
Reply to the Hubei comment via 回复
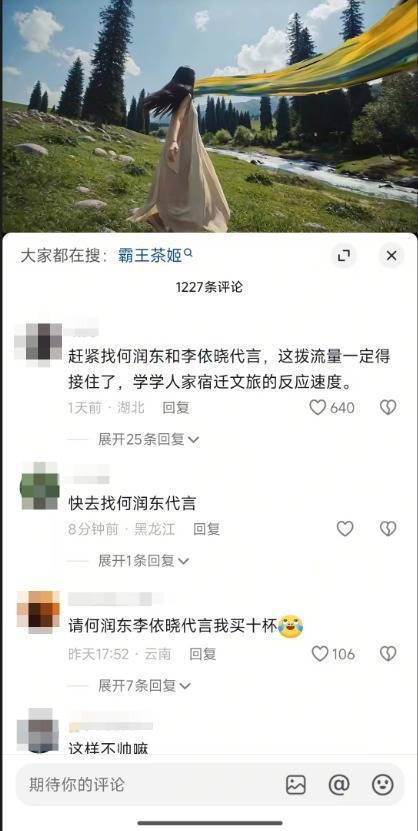point(176,408)
